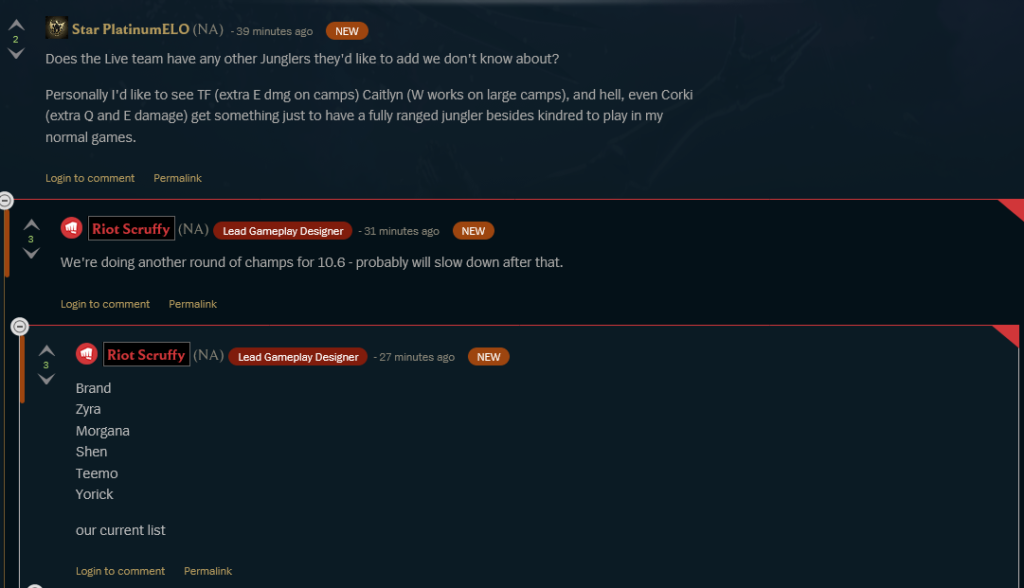Click Riot fist icon on 27 minutes ago reply
This screenshot has height=588, width=1024.
(x=86, y=354)
